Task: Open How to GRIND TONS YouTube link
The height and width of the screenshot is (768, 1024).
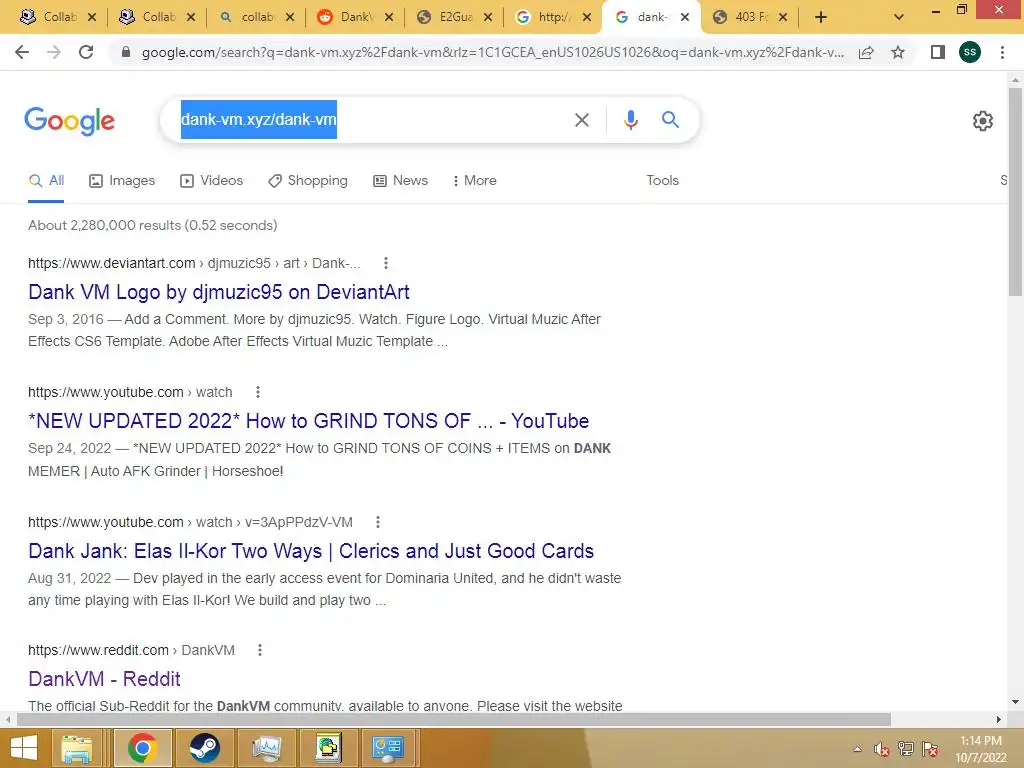Action: pos(308,421)
